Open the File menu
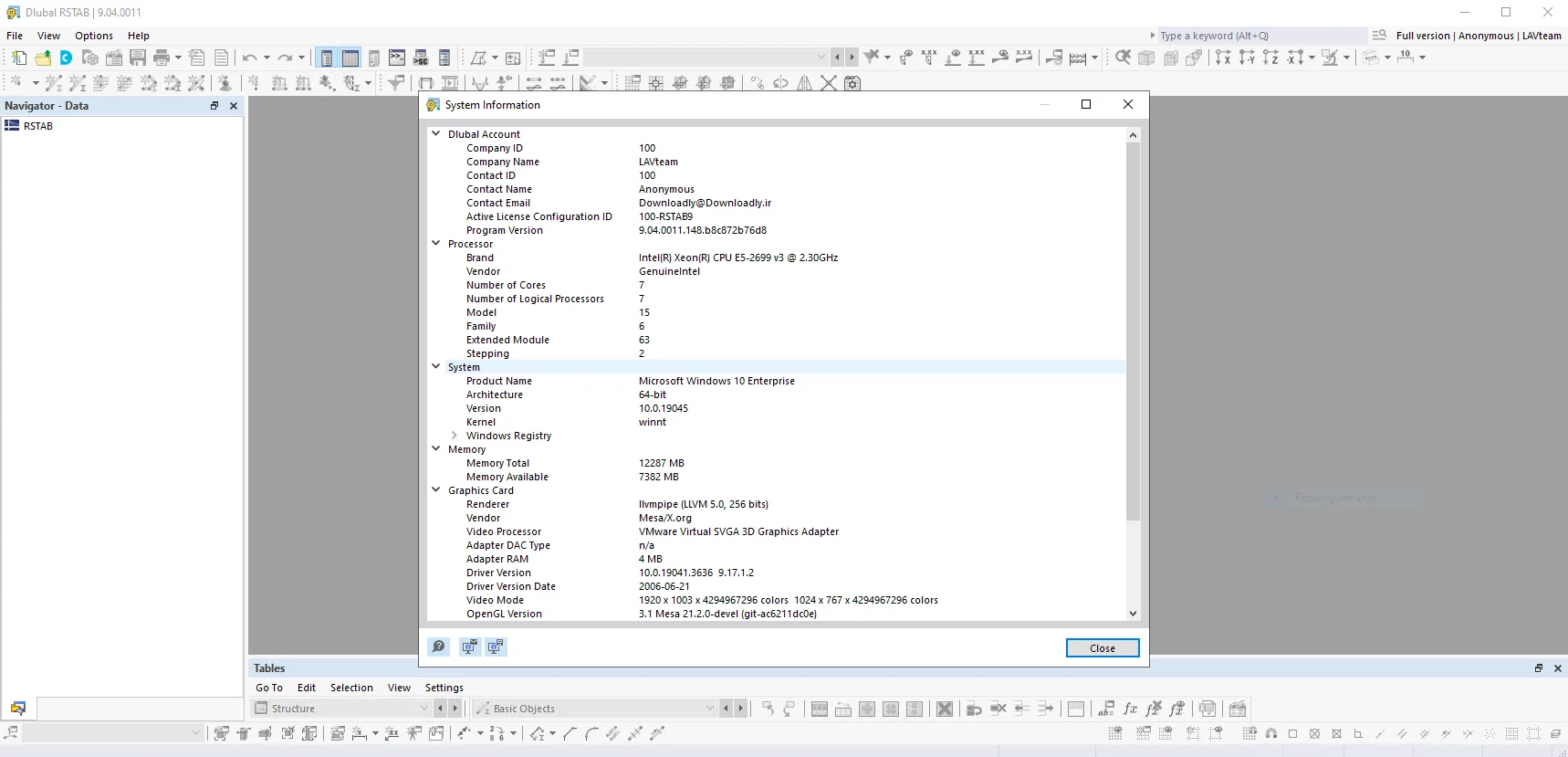This screenshot has width=1568, height=757. click(x=15, y=36)
